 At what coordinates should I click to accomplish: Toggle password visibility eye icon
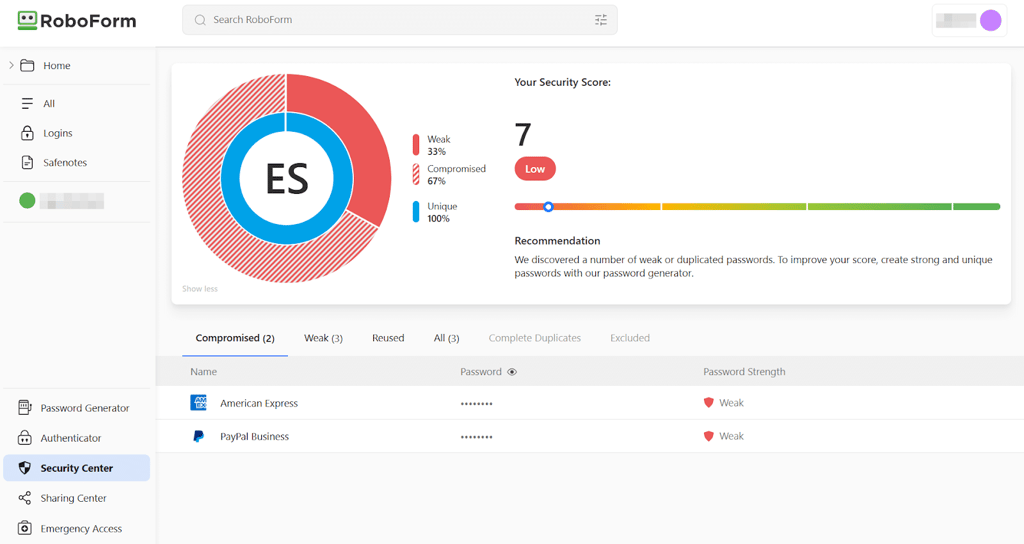(512, 372)
